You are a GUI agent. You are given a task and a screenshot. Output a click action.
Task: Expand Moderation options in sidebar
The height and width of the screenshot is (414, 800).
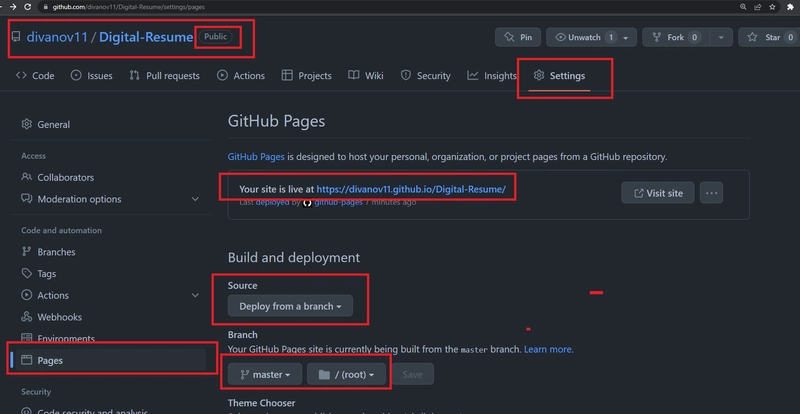(110, 199)
